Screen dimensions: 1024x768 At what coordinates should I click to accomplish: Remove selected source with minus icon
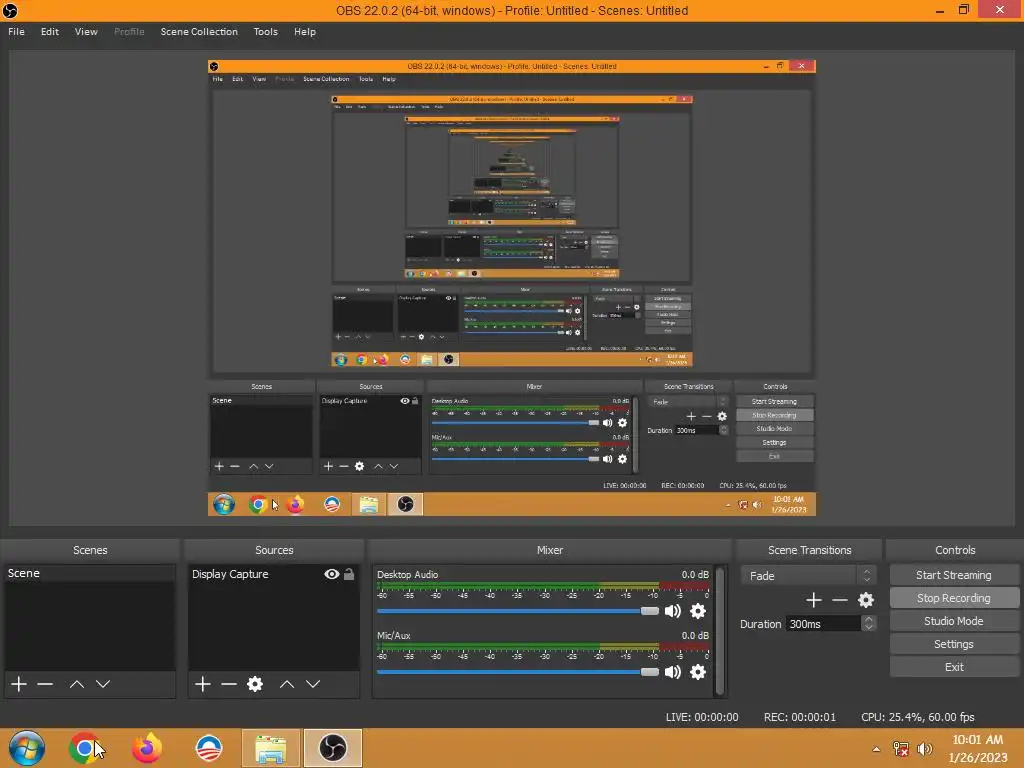[x=229, y=684]
